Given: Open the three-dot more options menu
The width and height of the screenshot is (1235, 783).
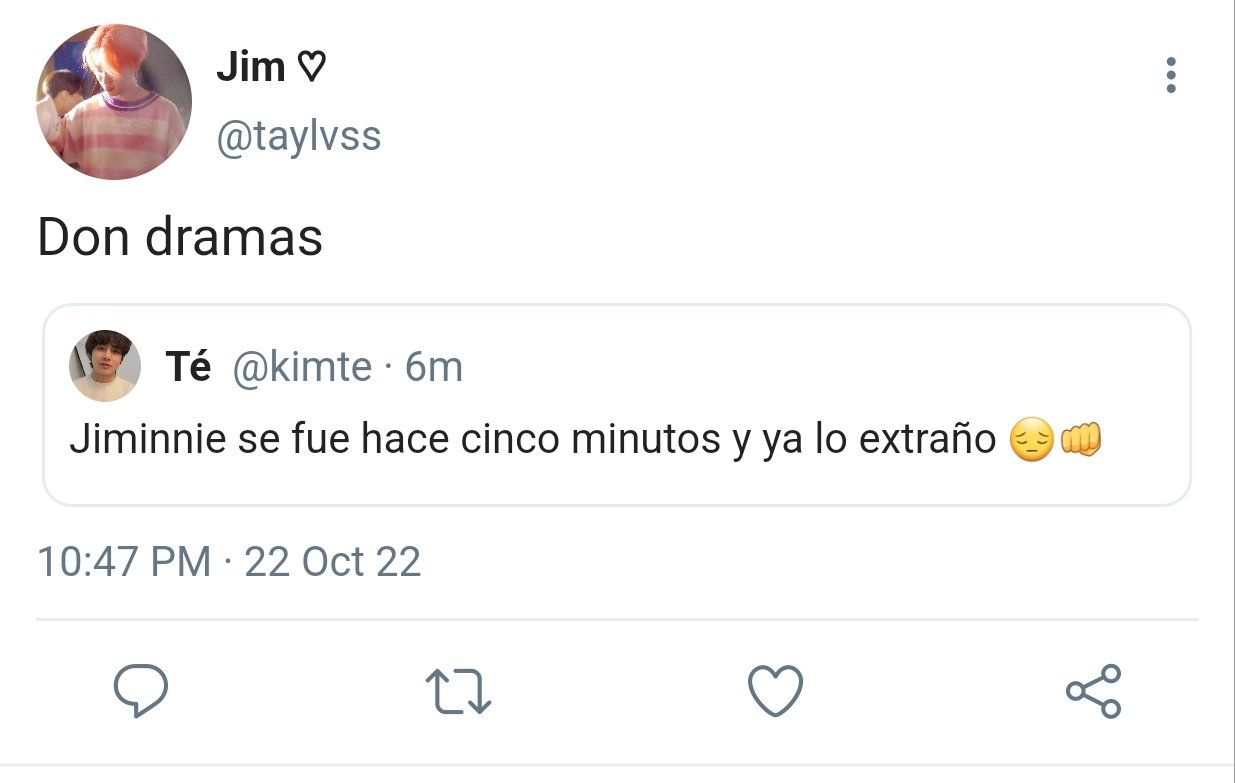Looking at the screenshot, I should (1171, 76).
